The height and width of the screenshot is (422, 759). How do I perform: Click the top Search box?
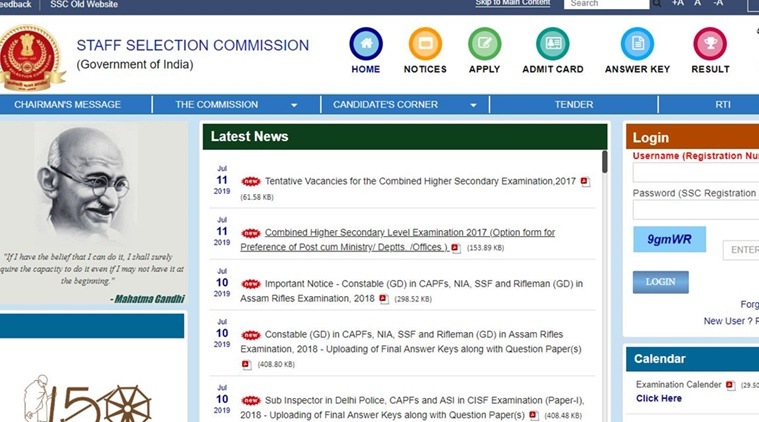[607, 4]
